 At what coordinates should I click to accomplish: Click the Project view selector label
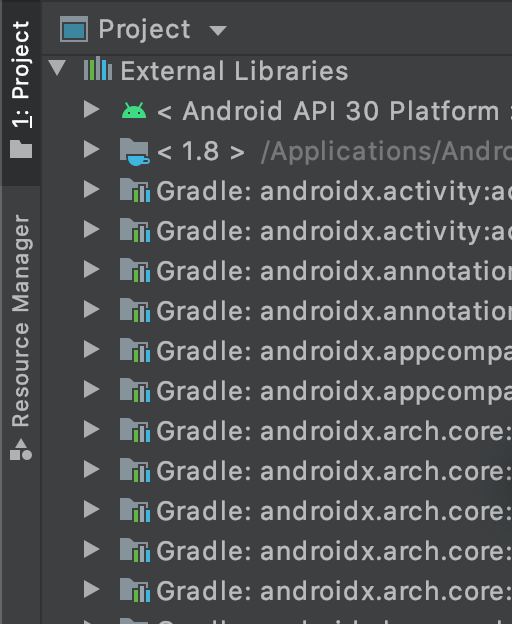coord(144,29)
